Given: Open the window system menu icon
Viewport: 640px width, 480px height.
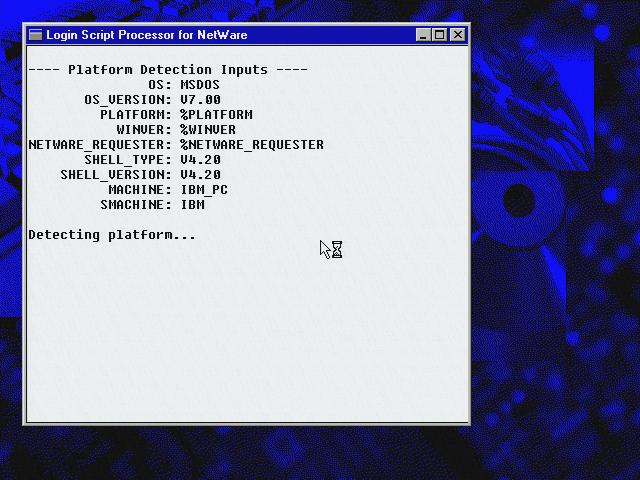Looking at the screenshot, I should (36, 35).
